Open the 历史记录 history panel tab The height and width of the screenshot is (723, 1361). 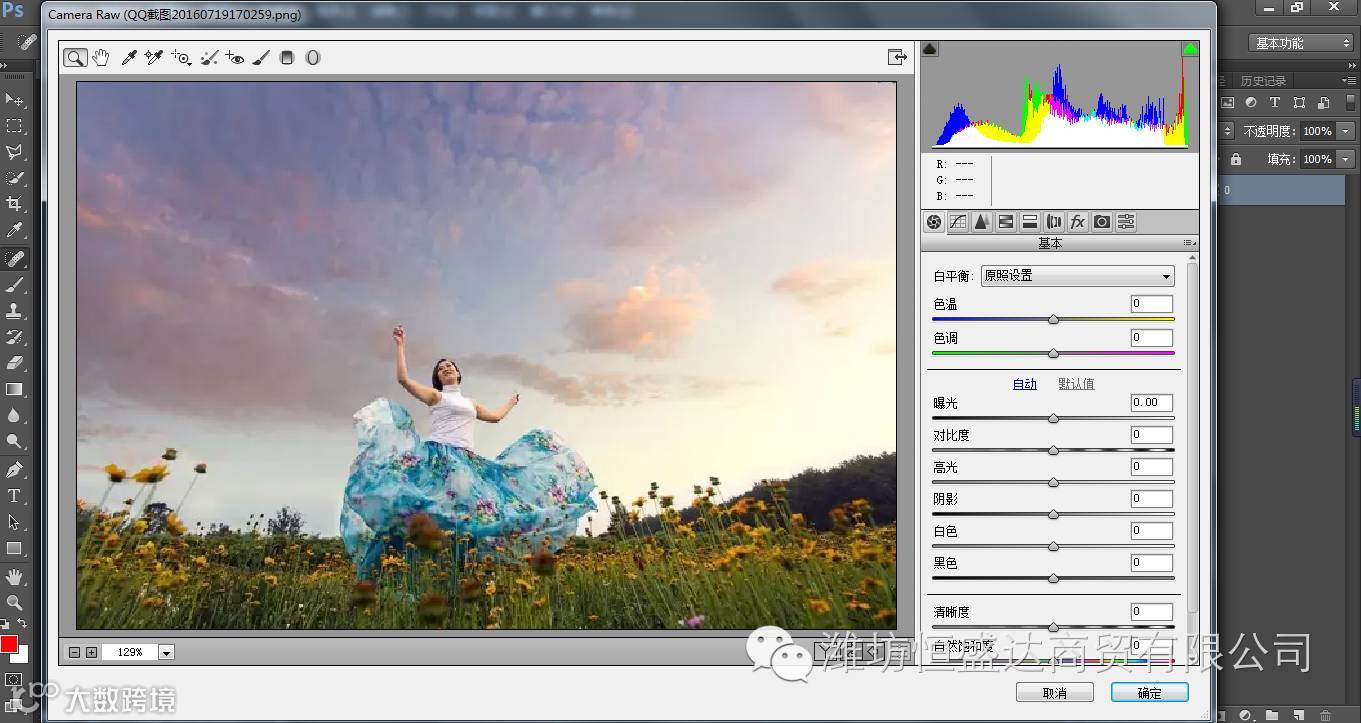[1263, 81]
